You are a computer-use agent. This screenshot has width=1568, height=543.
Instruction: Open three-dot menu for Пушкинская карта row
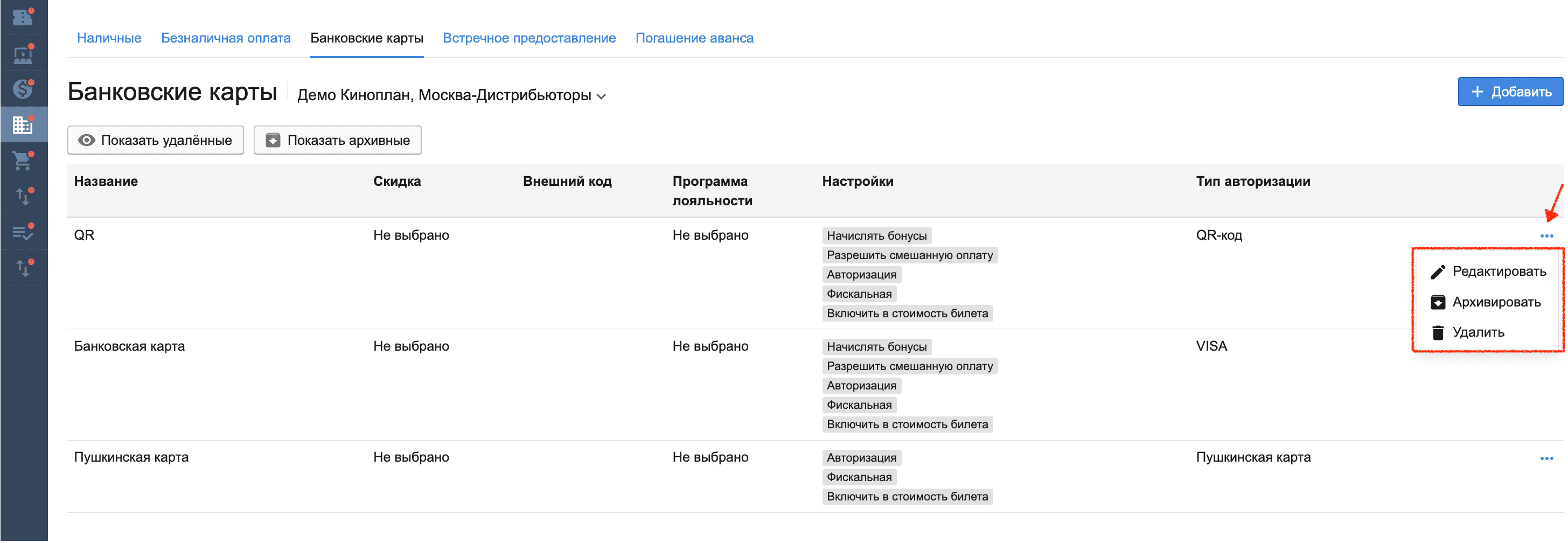1546,458
